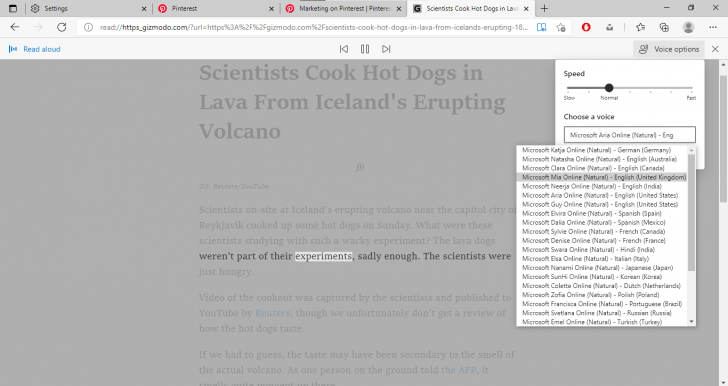Pick Microsoft Zofia Polish voice
The height and width of the screenshot is (386, 728).
602,294
